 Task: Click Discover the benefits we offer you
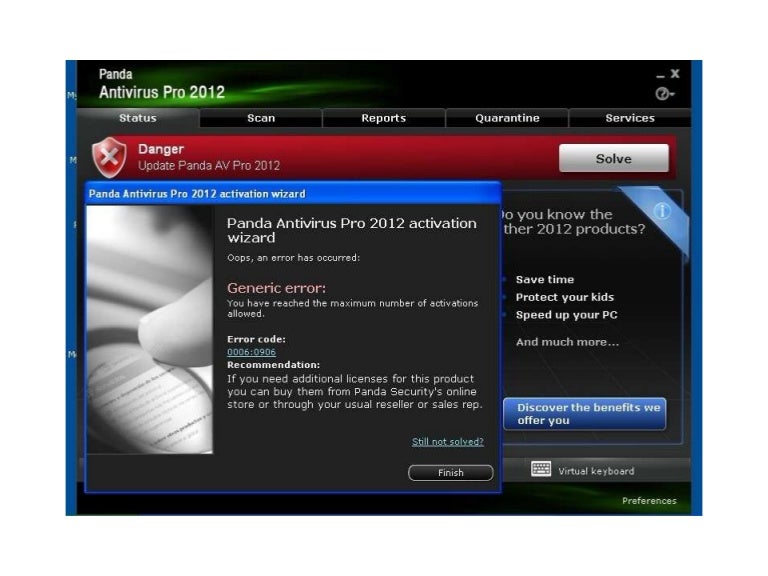pyautogui.click(x=584, y=414)
